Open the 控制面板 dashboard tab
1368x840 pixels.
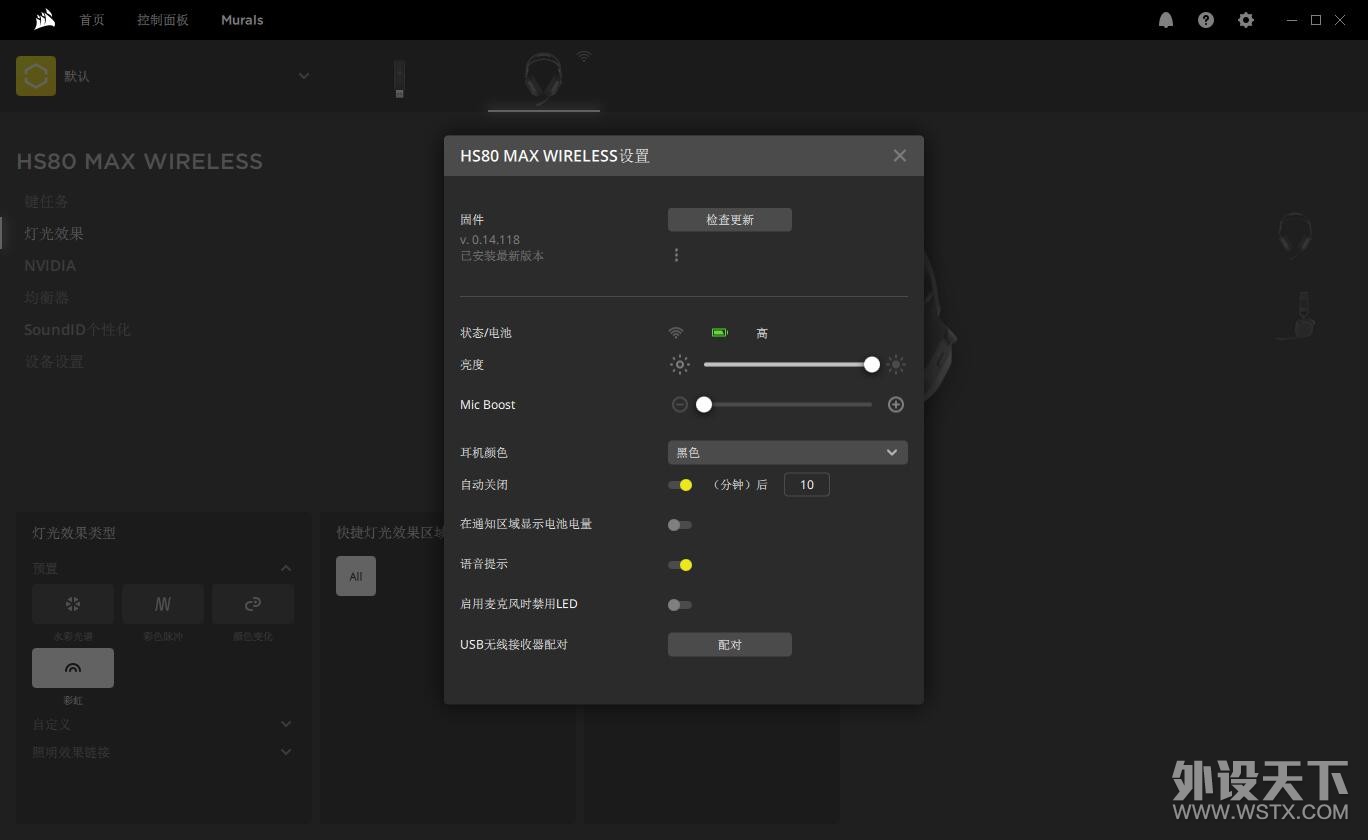click(x=163, y=20)
